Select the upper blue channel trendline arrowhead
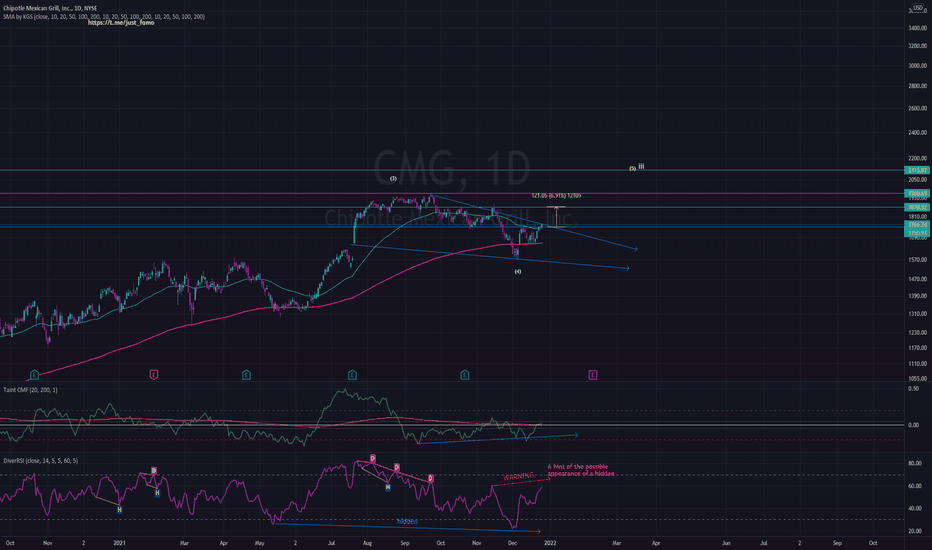The width and height of the screenshot is (932, 550). [635, 249]
